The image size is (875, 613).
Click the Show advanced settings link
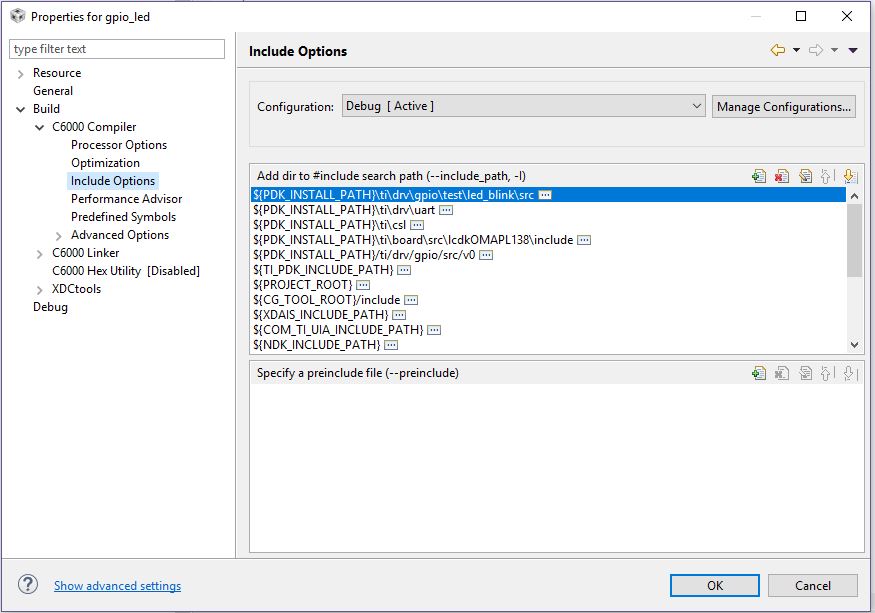(x=117, y=586)
